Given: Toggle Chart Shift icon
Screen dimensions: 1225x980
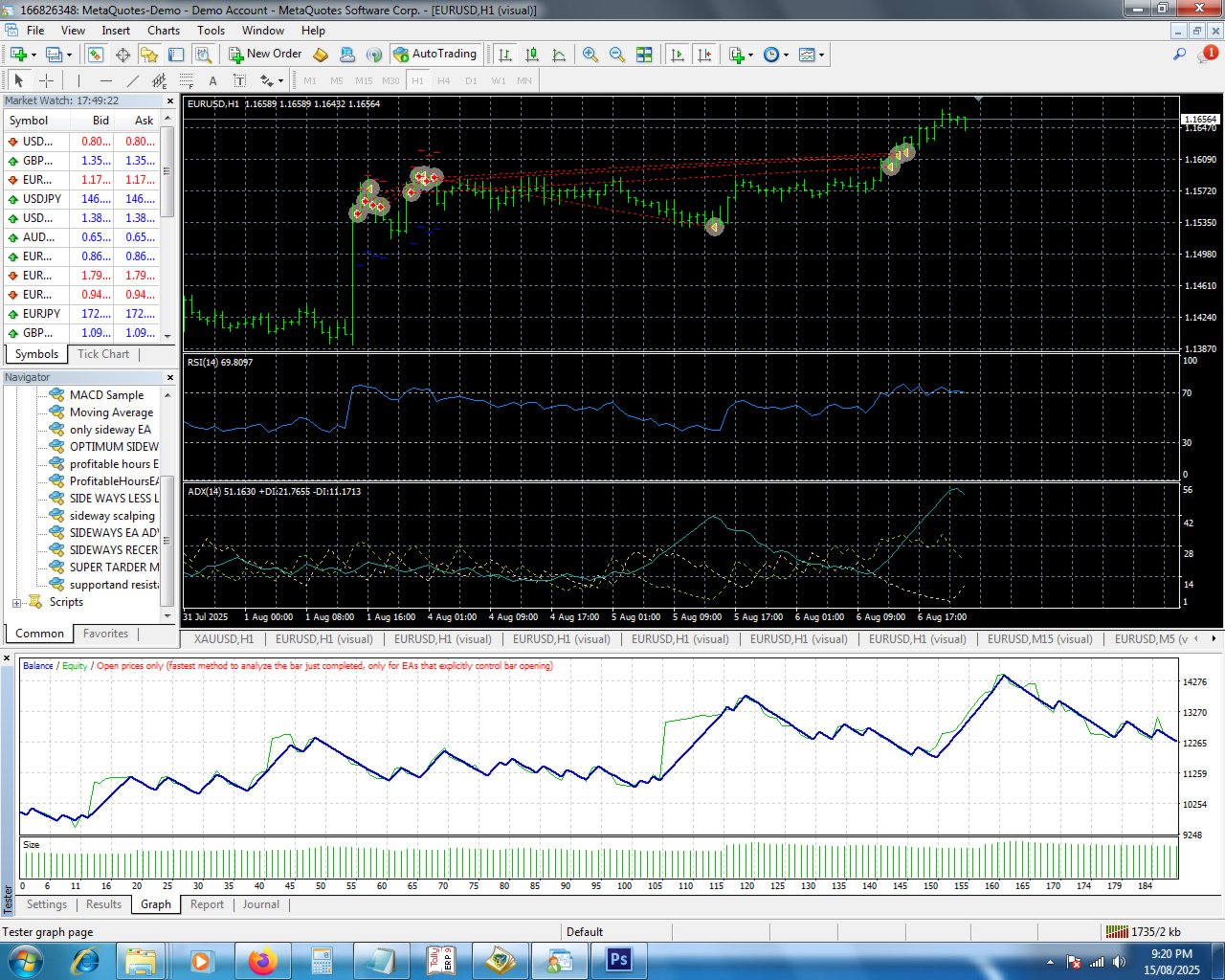Looking at the screenshot, I should tap(704, 55).
